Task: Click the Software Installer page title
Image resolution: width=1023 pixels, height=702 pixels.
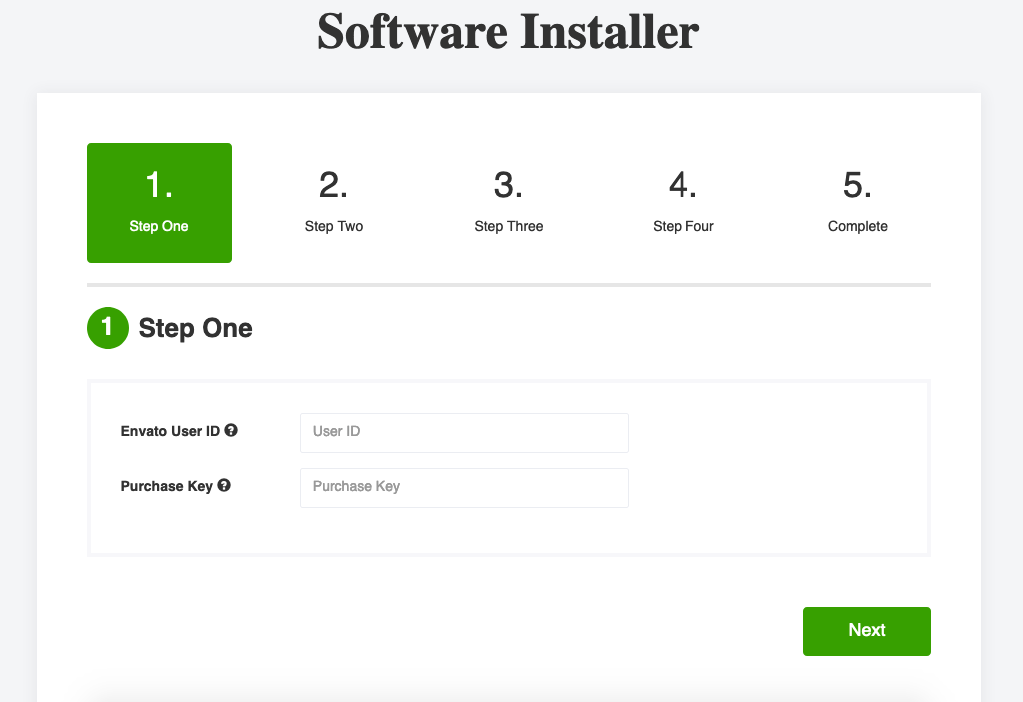Action: click(508, 32)
